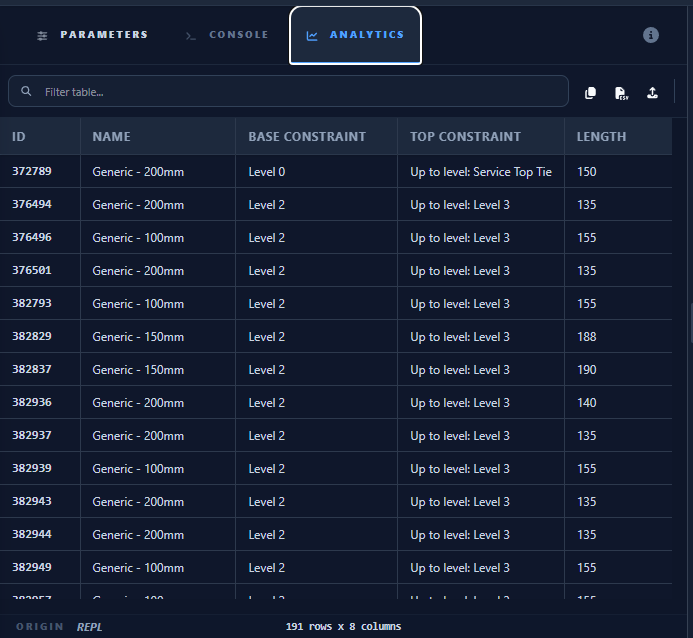This screenshot has height=638, width=693.
Task: Click the search magnifier icon
Action: pos(27,92)
